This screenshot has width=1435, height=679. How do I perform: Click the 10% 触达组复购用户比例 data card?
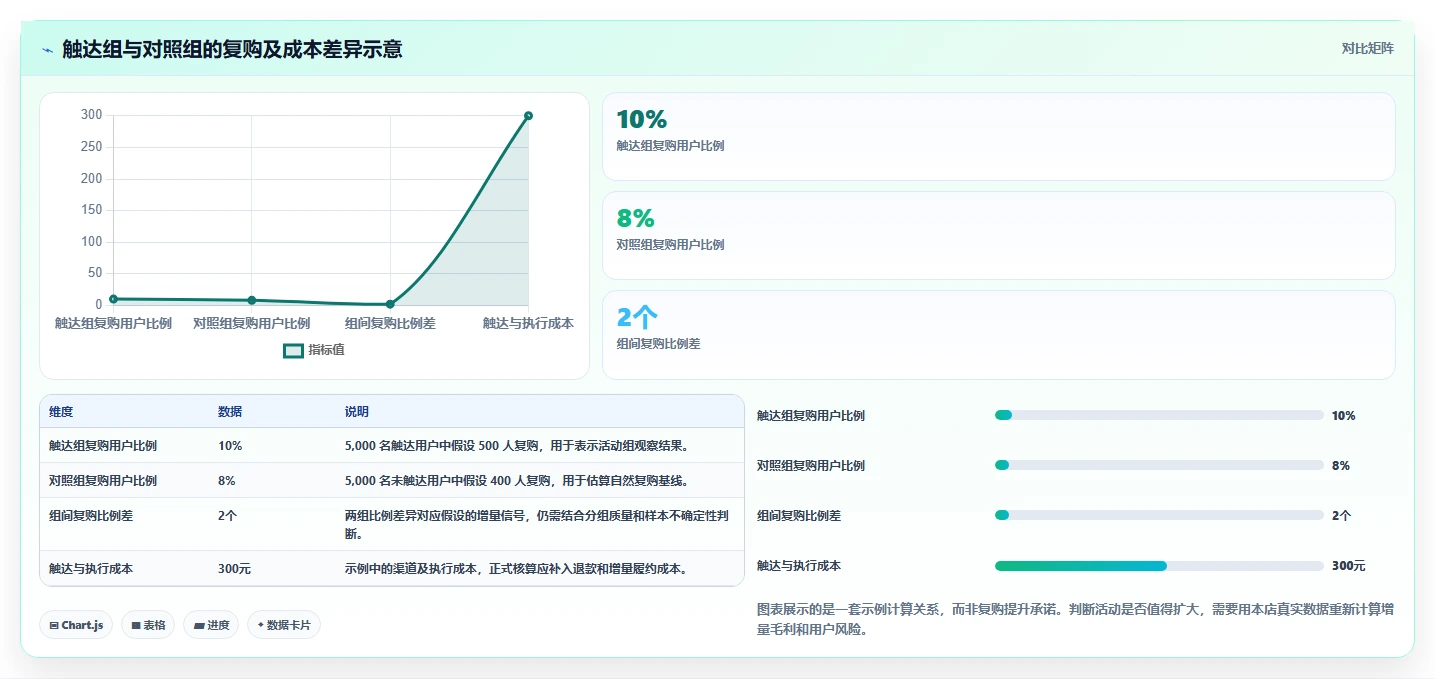pos(998,136)
